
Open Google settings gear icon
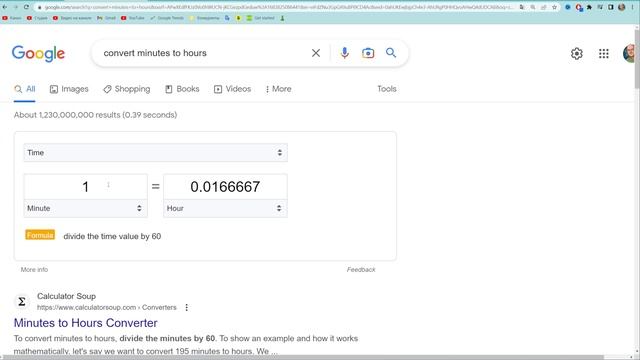point(576,53)
